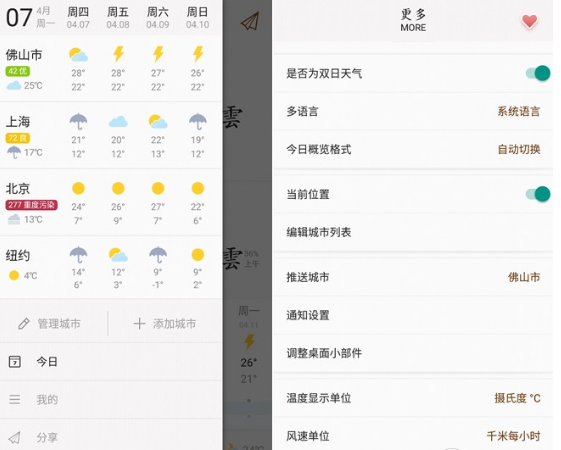Click 纽约 partly cloudy icon for 周五
561x450 pixels.
click(x=118, y=255)
